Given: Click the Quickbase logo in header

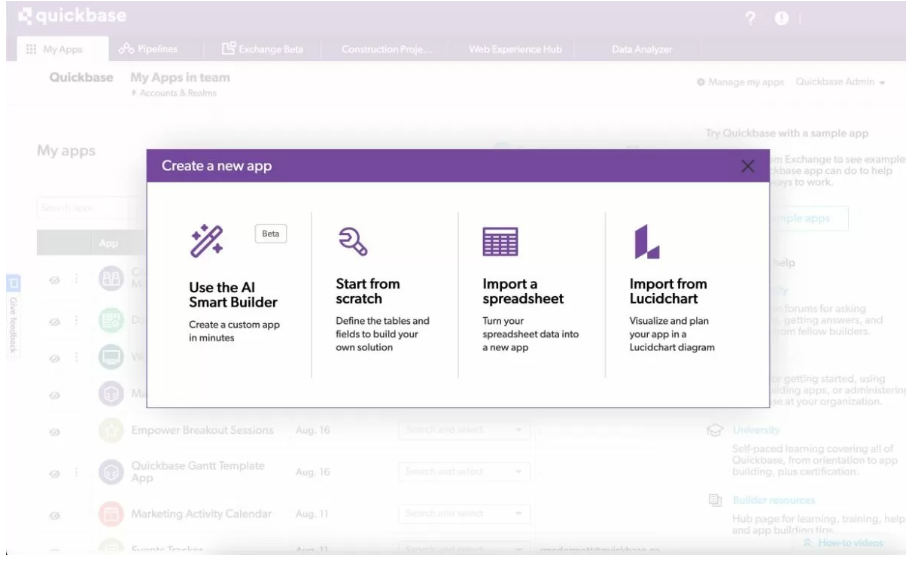Looking at the screenshot, I should 72,16.
